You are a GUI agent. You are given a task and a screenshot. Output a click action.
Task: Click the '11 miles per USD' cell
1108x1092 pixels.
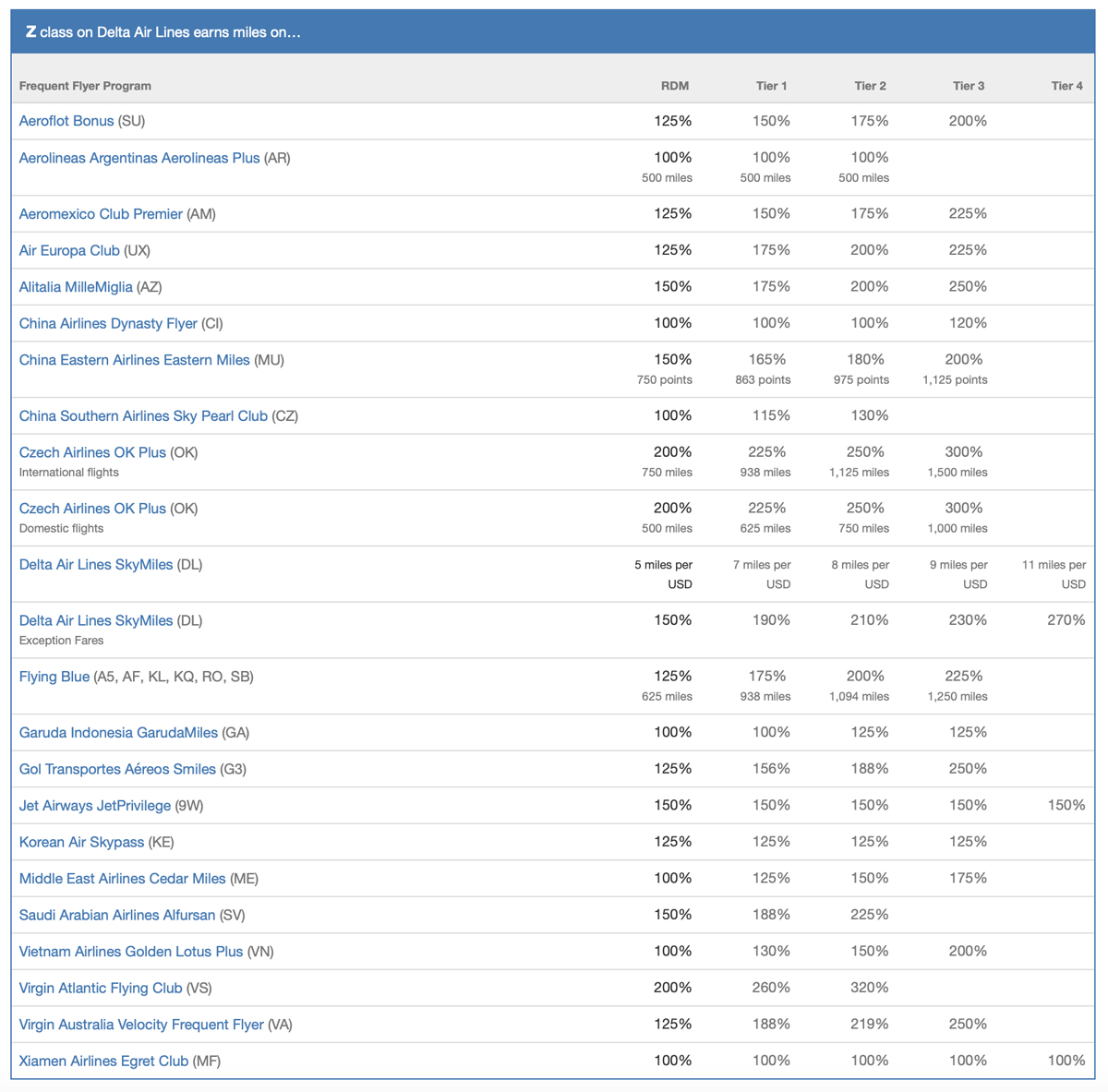(x=1054, y=574)
